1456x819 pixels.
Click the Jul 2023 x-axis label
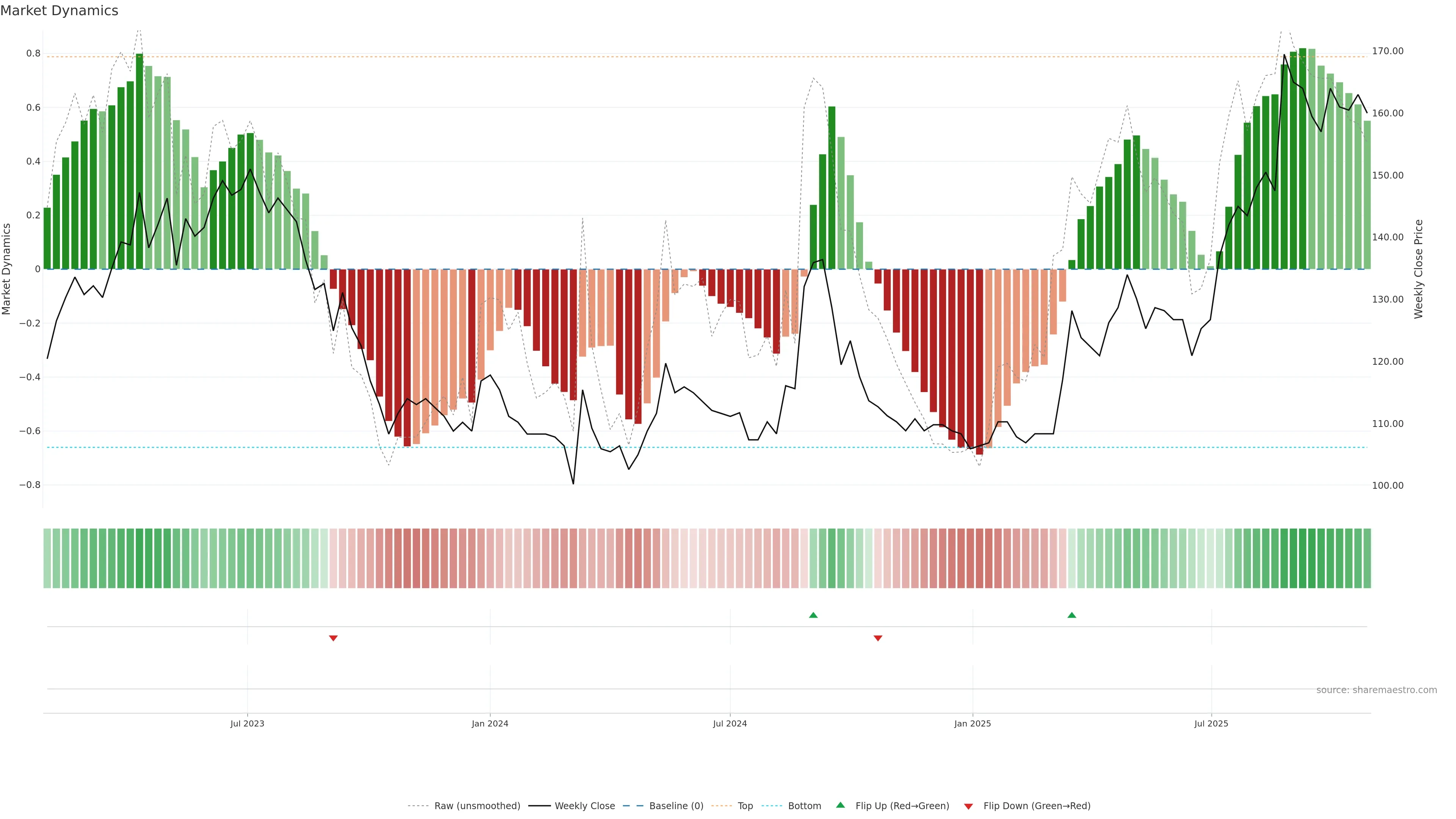[247, 723]
